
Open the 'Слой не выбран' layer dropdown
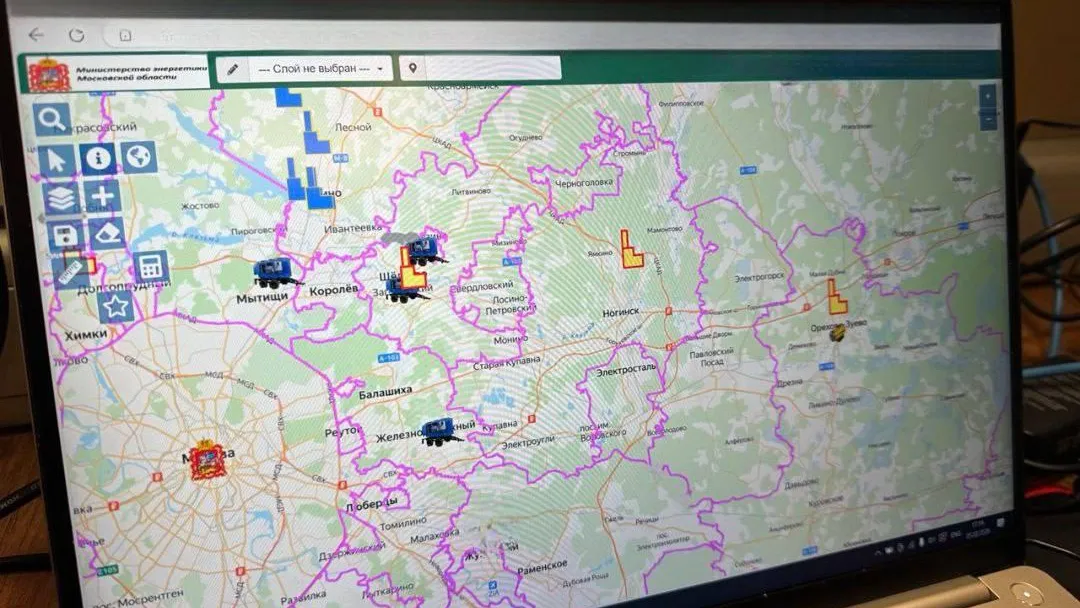[309, 69]
